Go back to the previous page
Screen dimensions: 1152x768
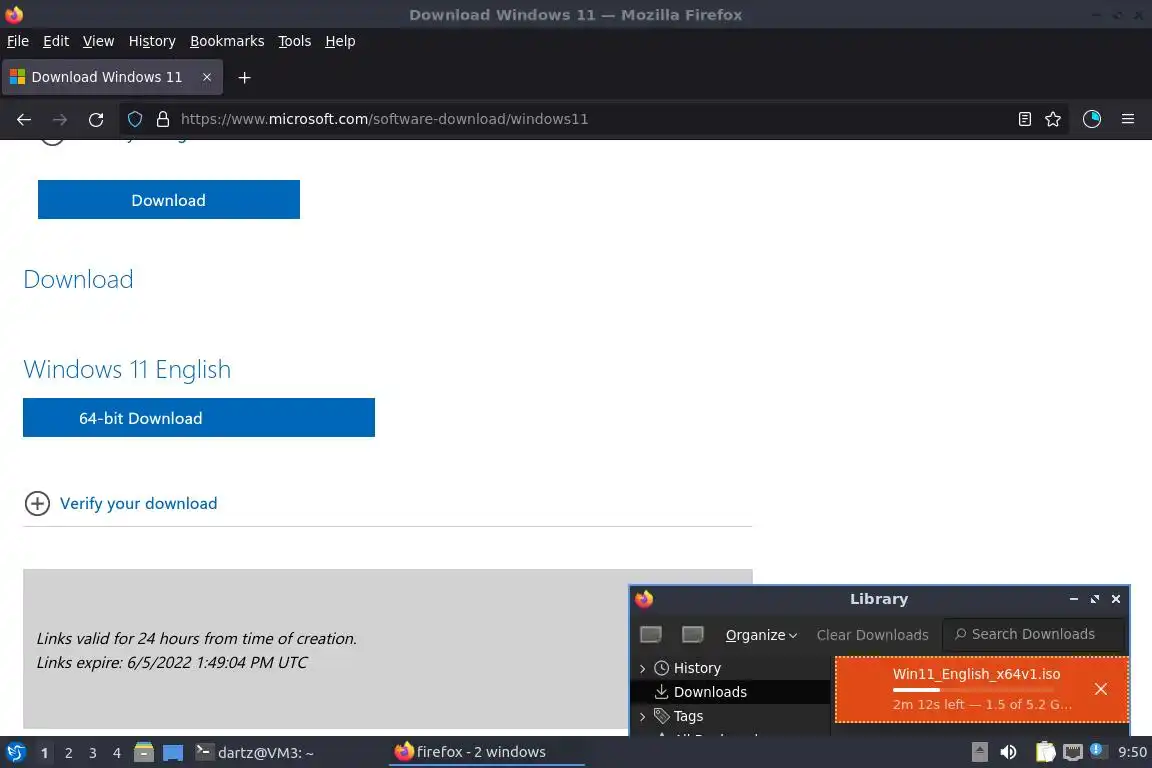point(24,119)
